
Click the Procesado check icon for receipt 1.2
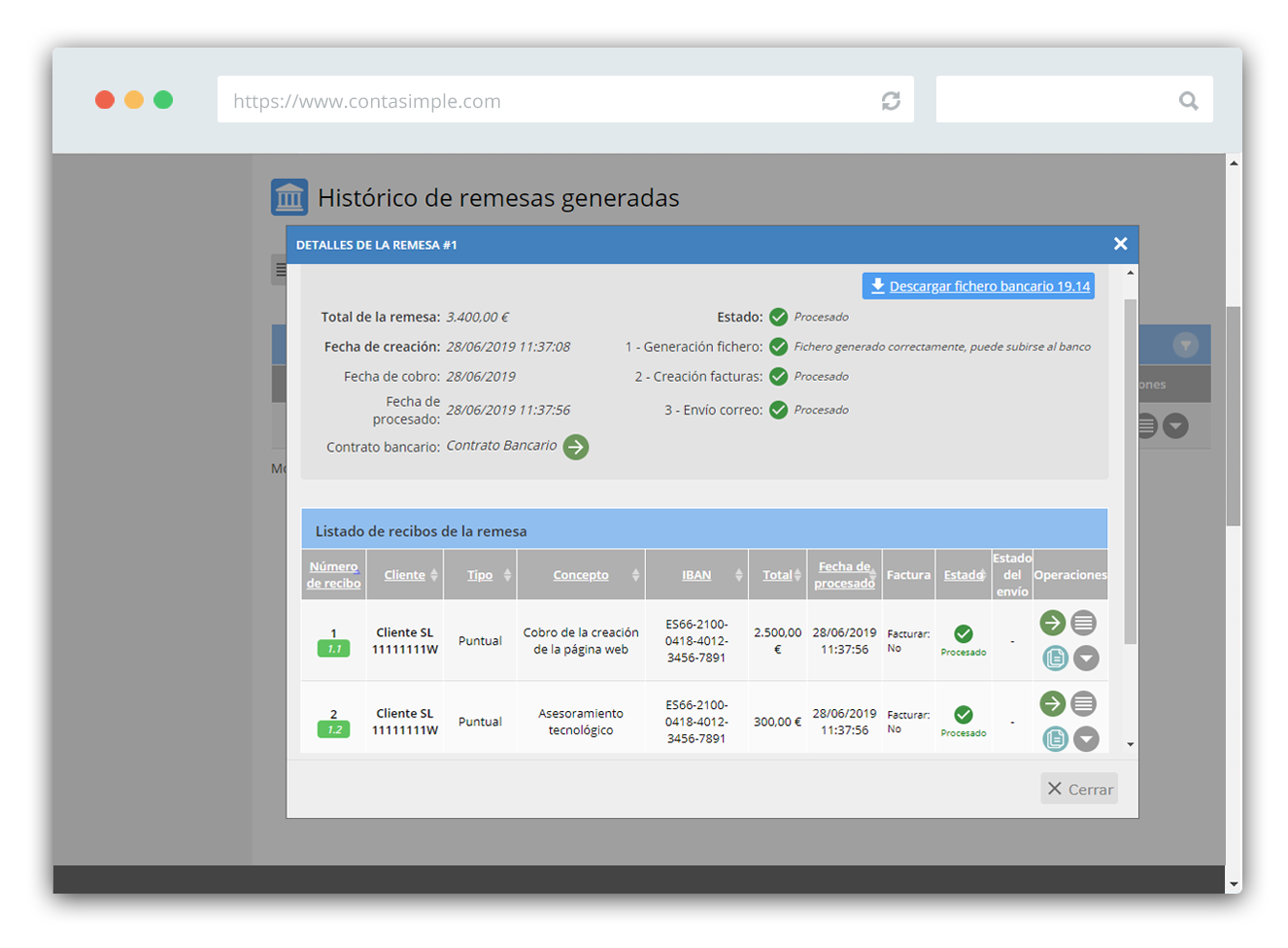point(964,715)
